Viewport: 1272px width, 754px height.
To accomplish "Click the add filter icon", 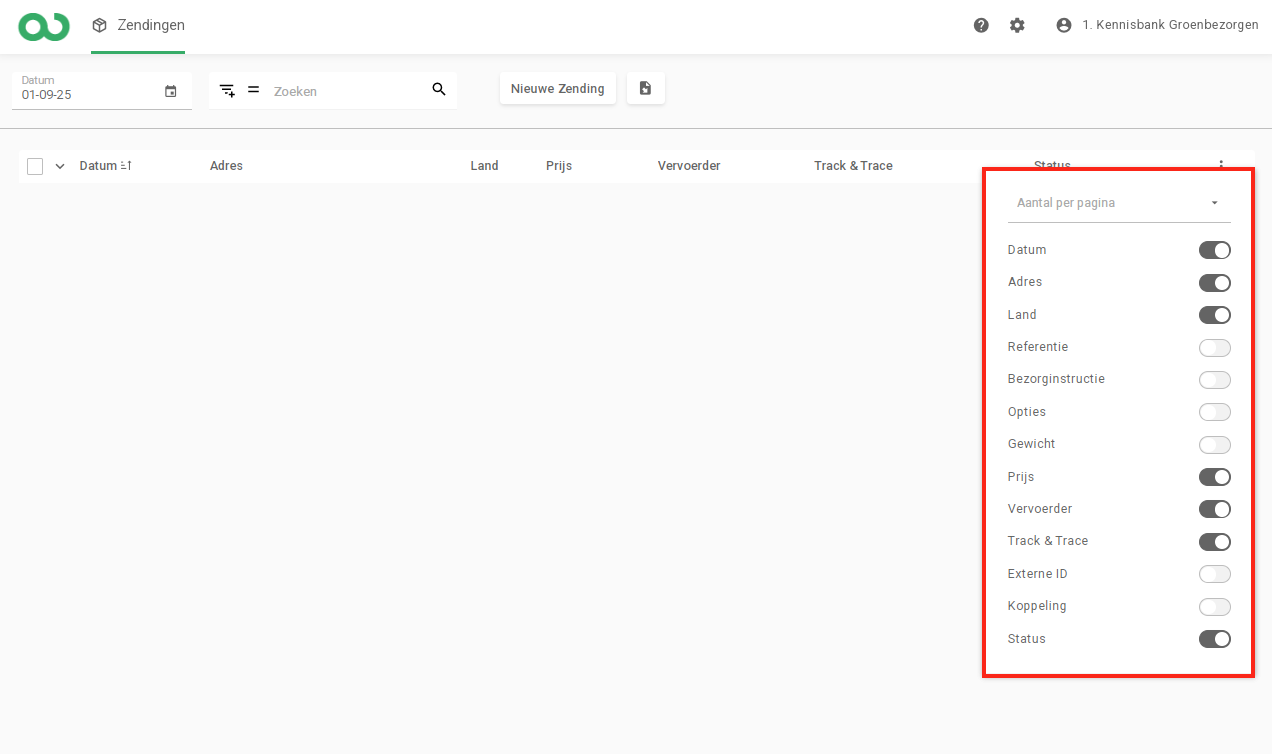I will point(227,90).
